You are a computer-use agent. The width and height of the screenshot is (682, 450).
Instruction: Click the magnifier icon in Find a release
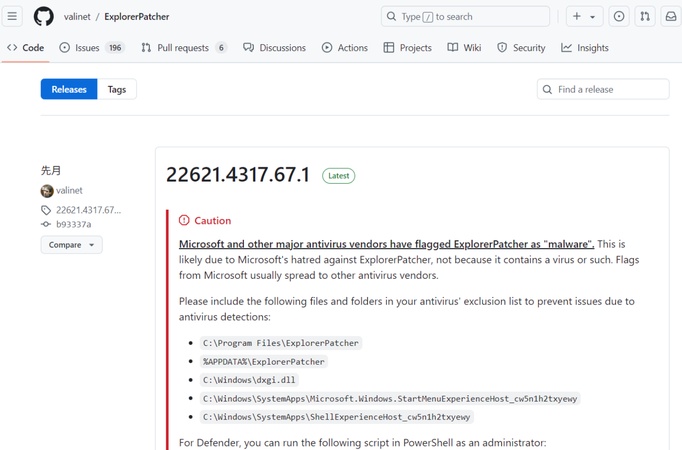coord(548,90)
